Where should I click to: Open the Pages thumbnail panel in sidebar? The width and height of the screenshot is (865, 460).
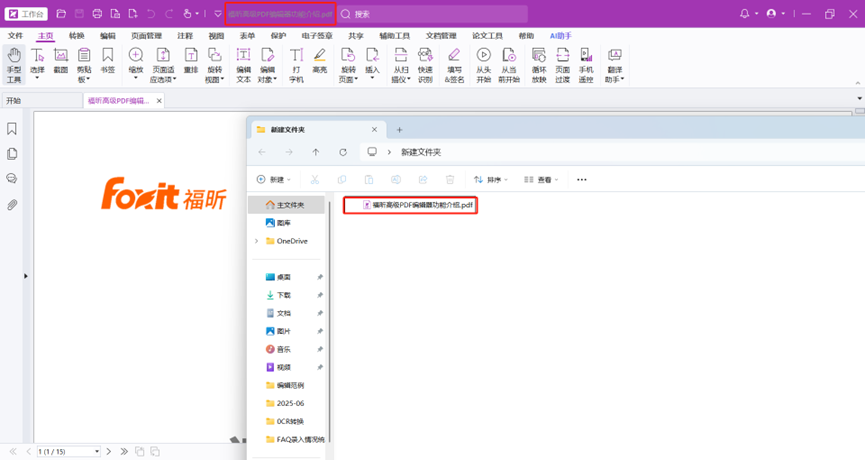point(12,154)
